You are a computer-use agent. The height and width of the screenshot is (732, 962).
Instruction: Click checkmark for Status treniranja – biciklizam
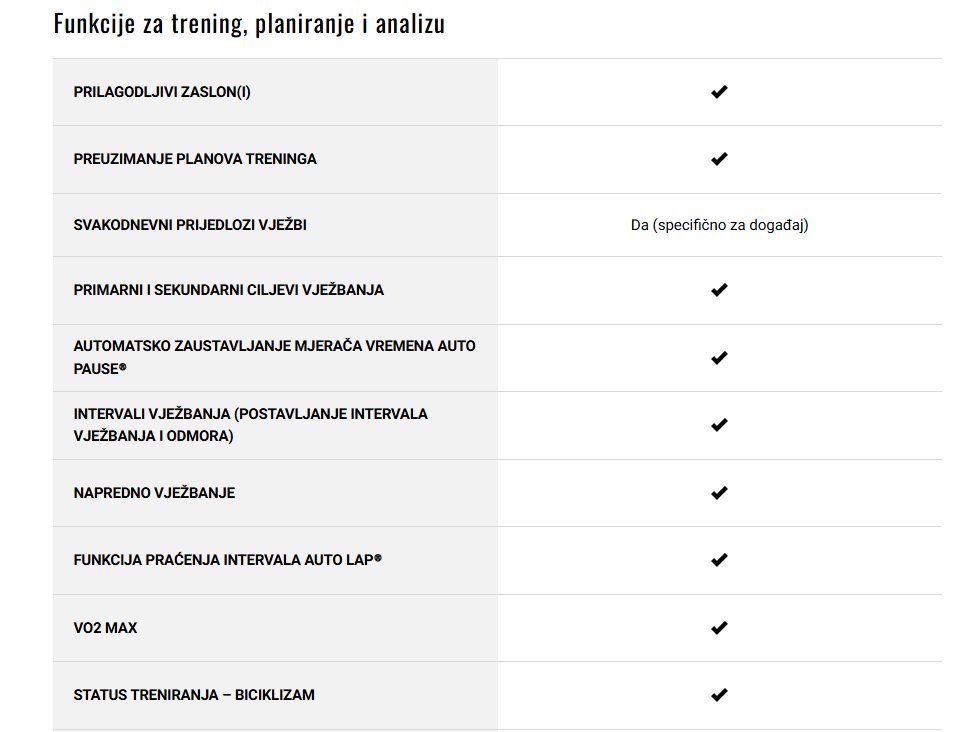(719, 695)
